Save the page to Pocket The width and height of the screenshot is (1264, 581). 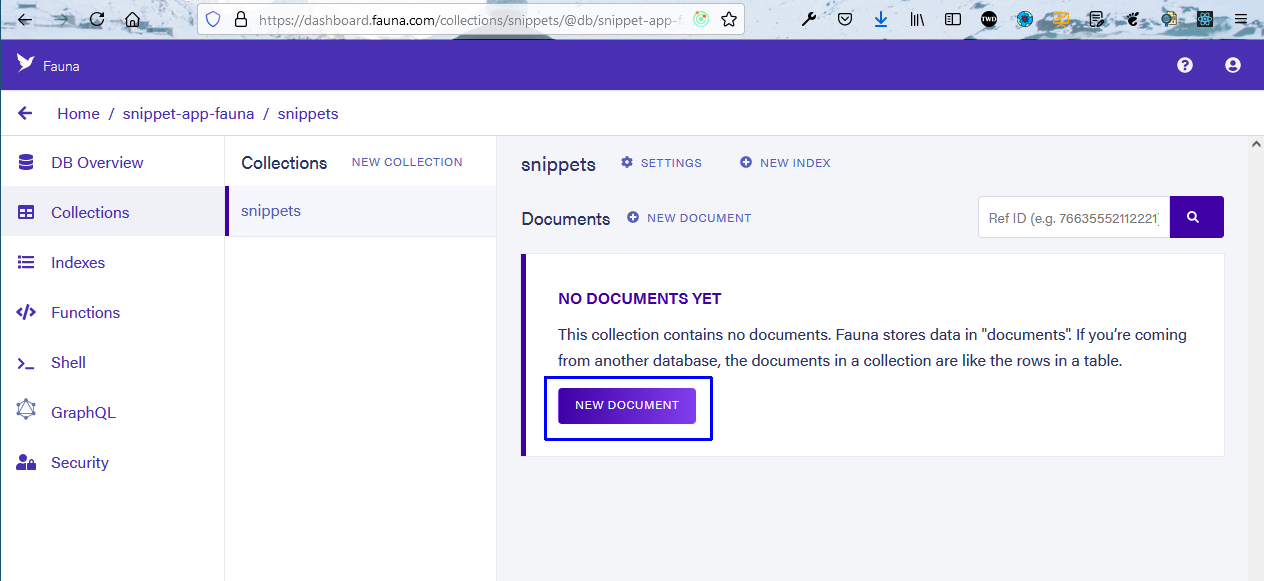pos(845,19)
